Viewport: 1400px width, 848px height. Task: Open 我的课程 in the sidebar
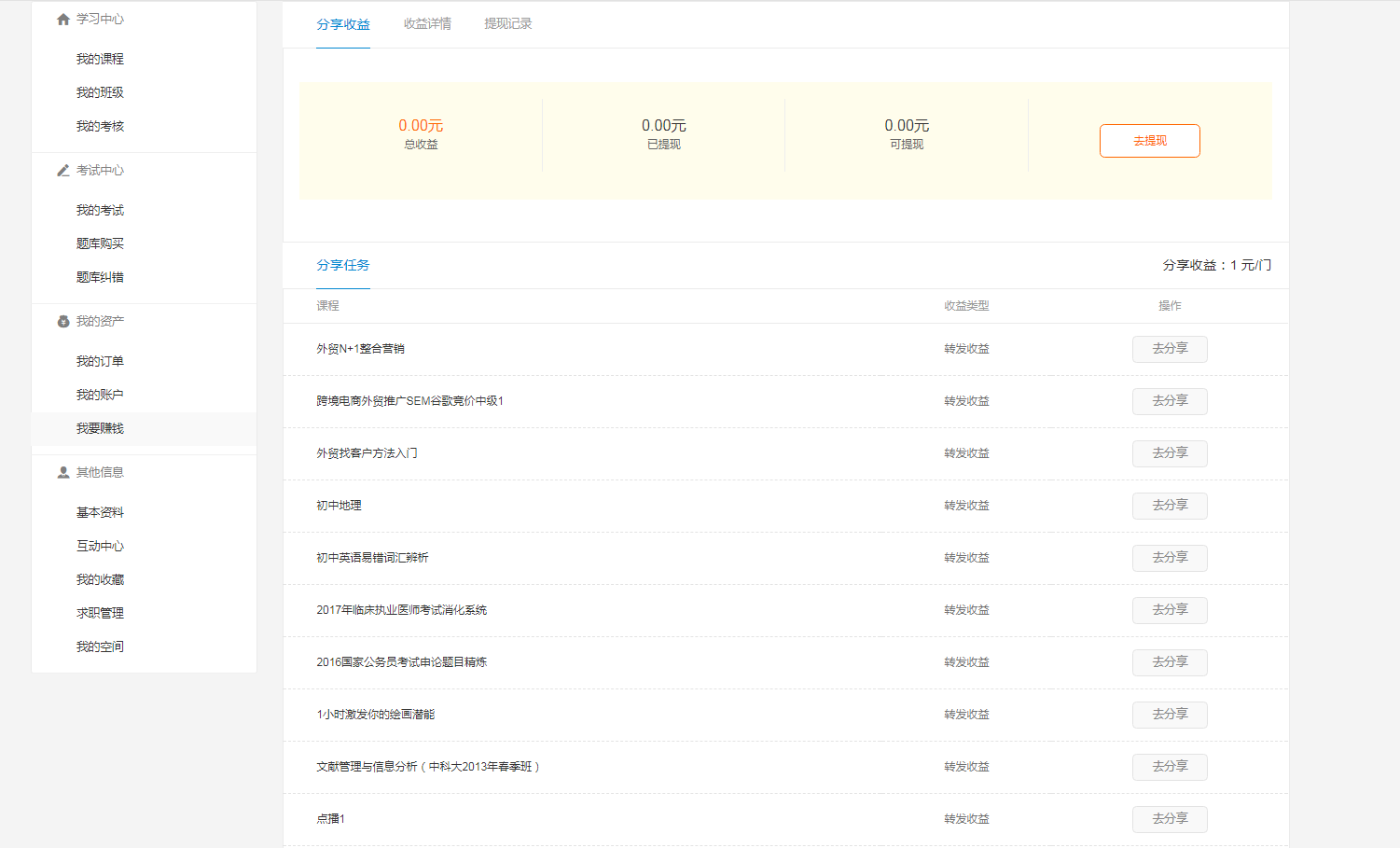point(100,59)
